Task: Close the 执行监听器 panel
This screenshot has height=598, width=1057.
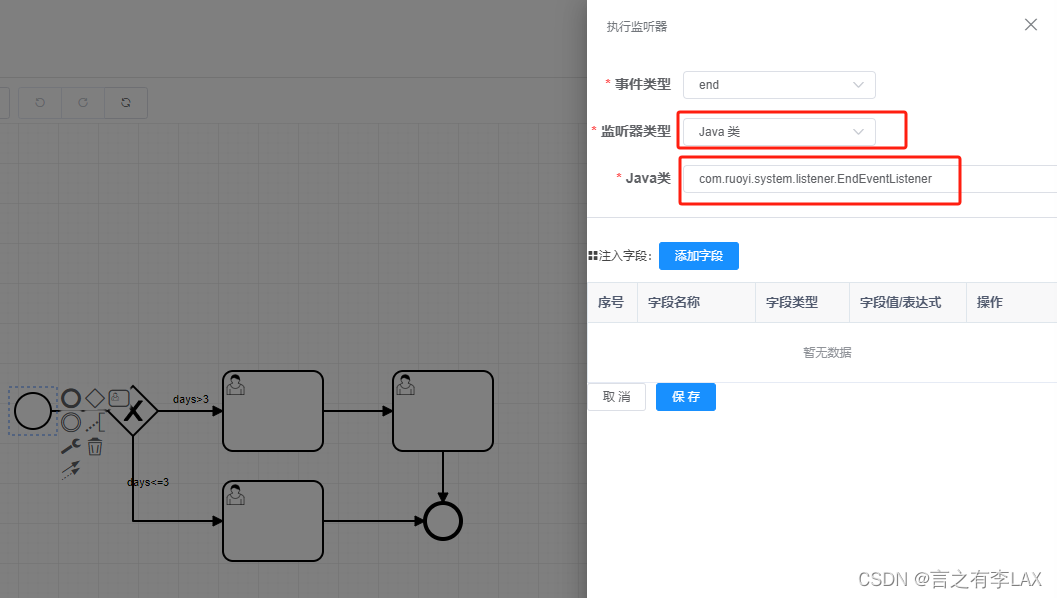Action: 1030,24
